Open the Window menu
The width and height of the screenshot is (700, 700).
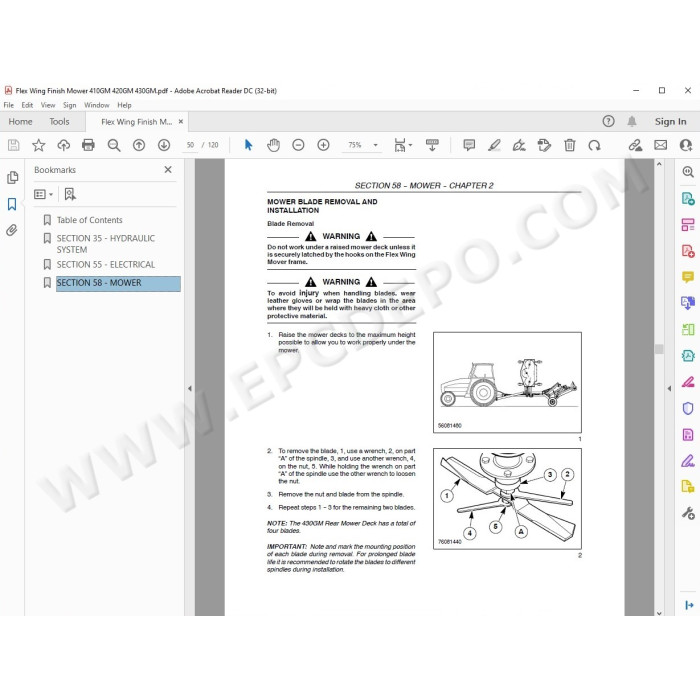(96, 105)
